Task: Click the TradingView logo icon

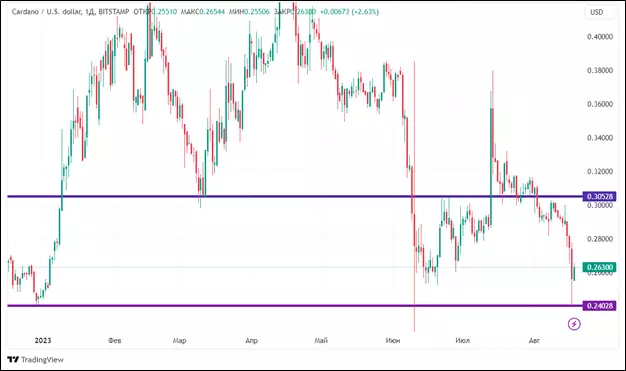Action: pyautogui.click(x=13, y=359)
